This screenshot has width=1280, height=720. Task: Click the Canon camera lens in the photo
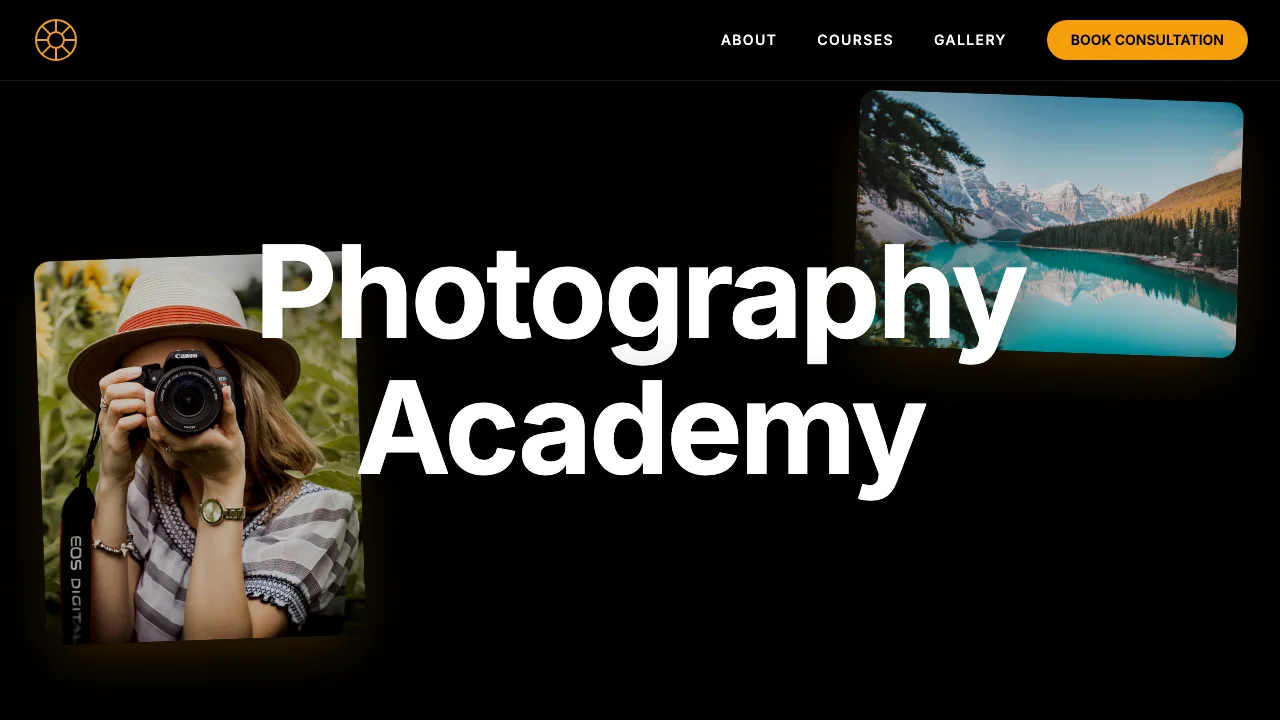point(187,399)
